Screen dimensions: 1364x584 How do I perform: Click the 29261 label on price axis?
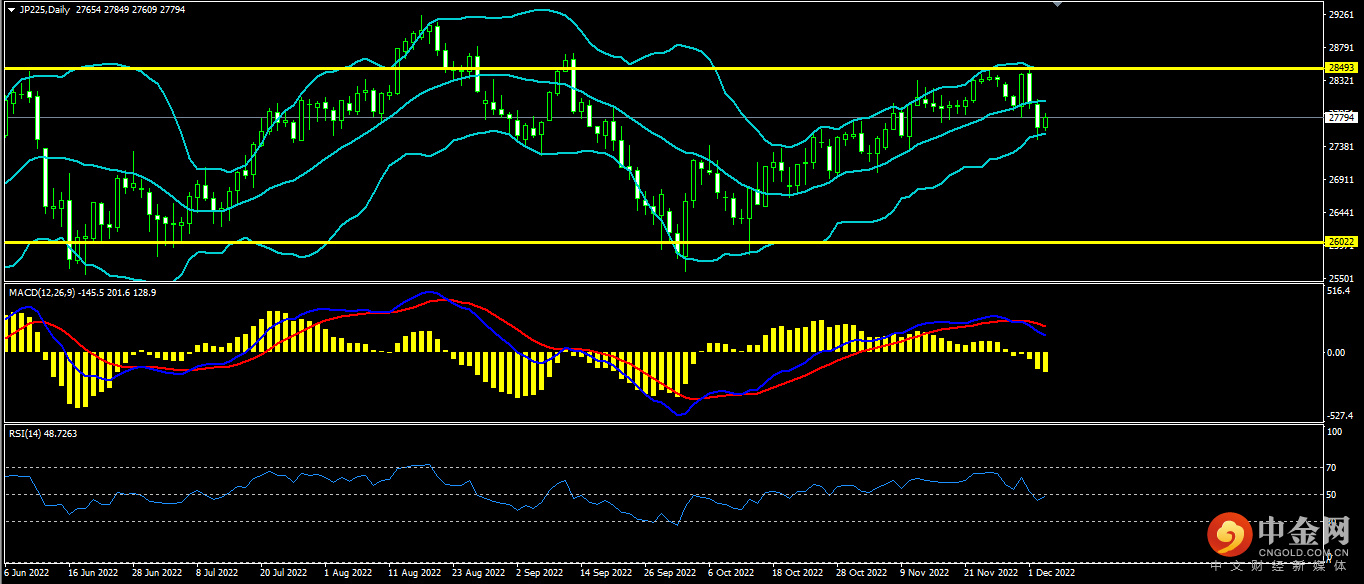1339,15
